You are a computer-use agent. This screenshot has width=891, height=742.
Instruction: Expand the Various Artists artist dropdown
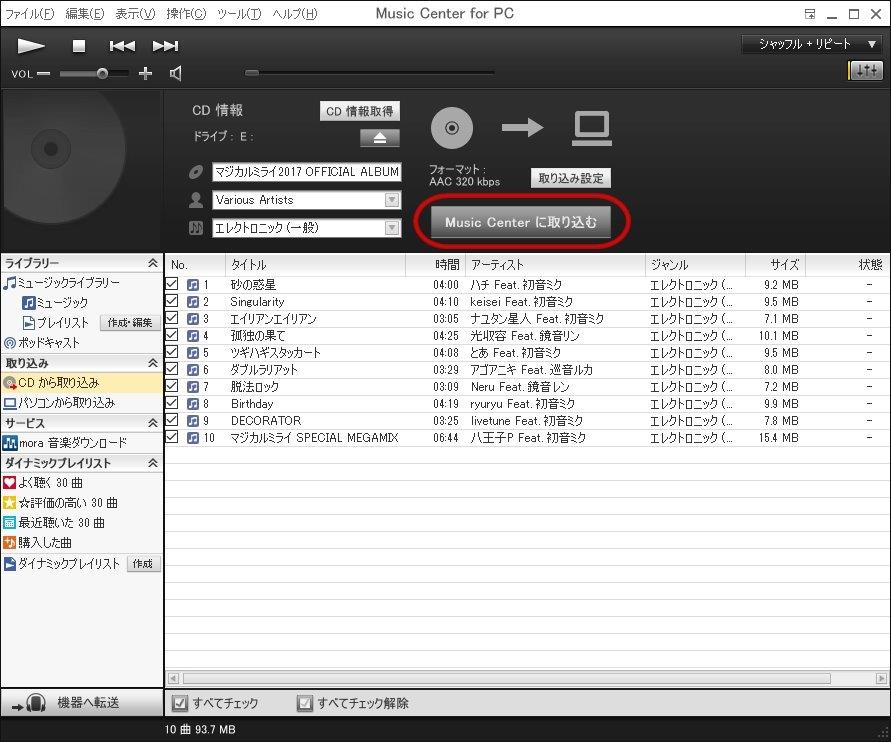(392, 200)
